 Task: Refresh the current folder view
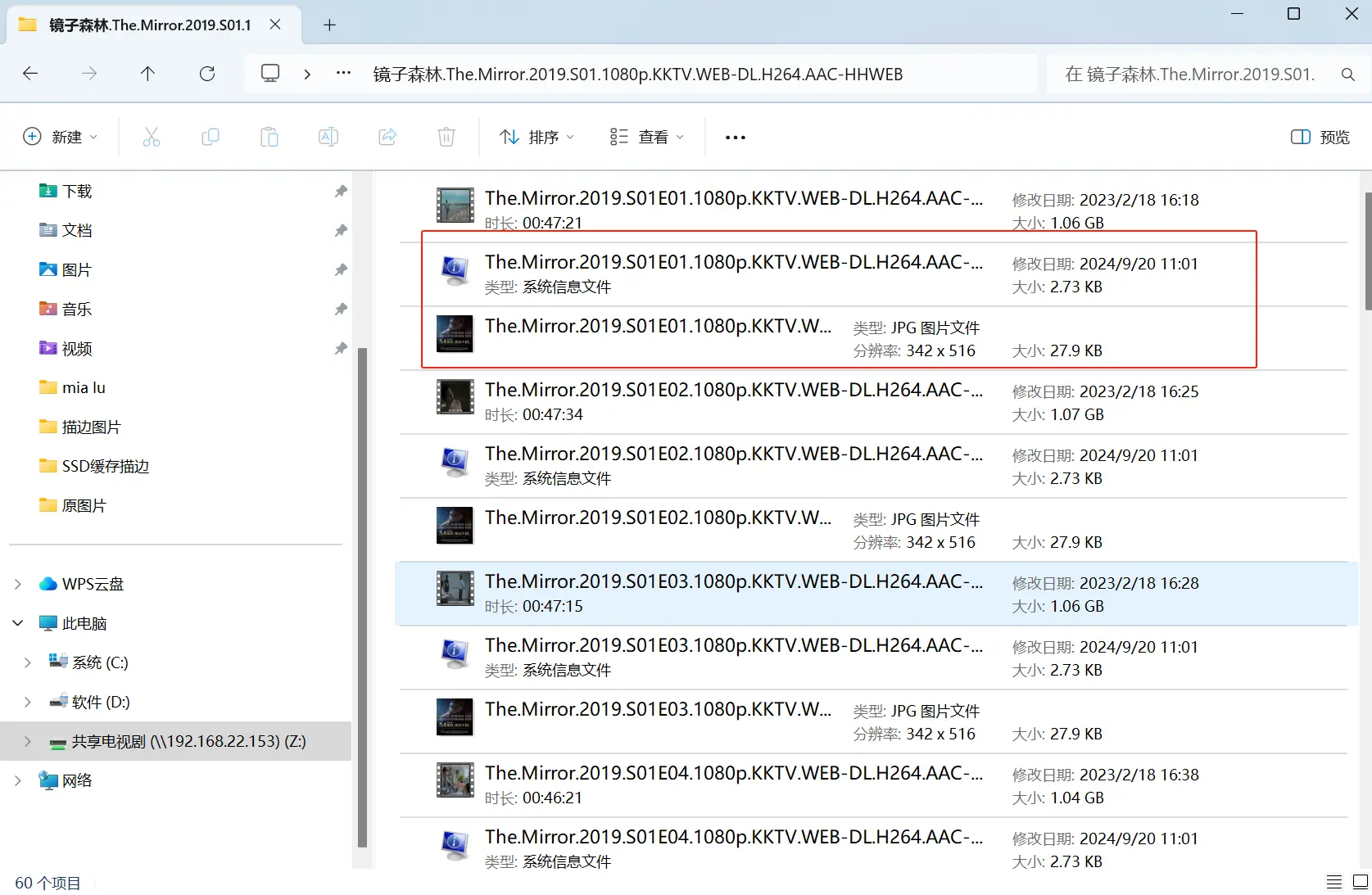coord(207,74)
